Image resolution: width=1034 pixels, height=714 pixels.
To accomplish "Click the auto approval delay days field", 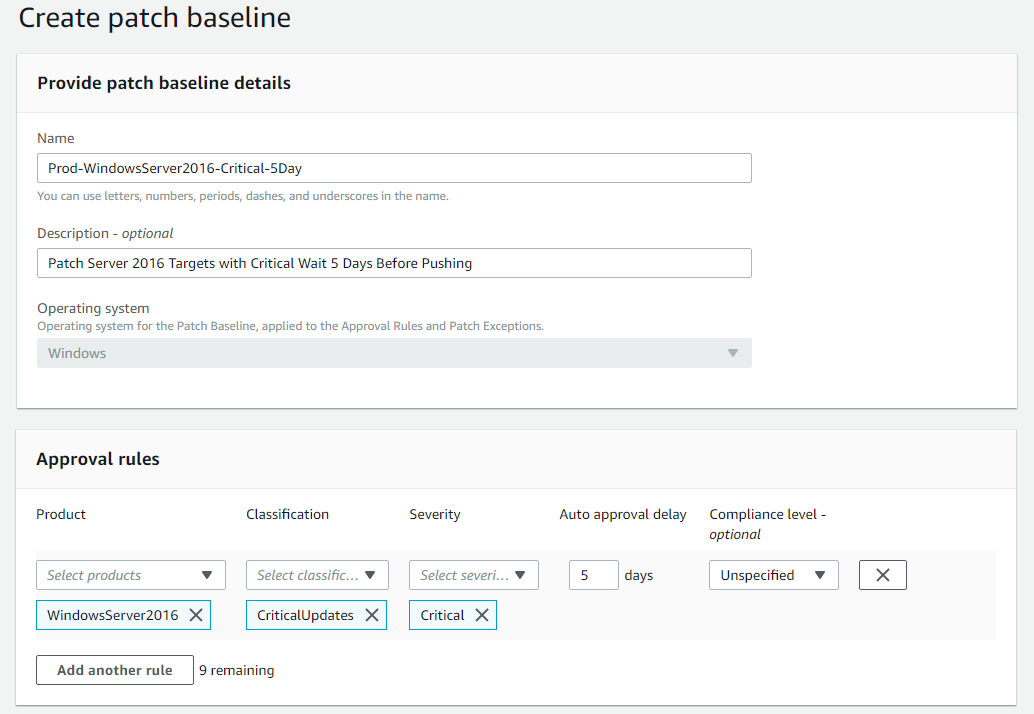I will click(x=593, y=575).
